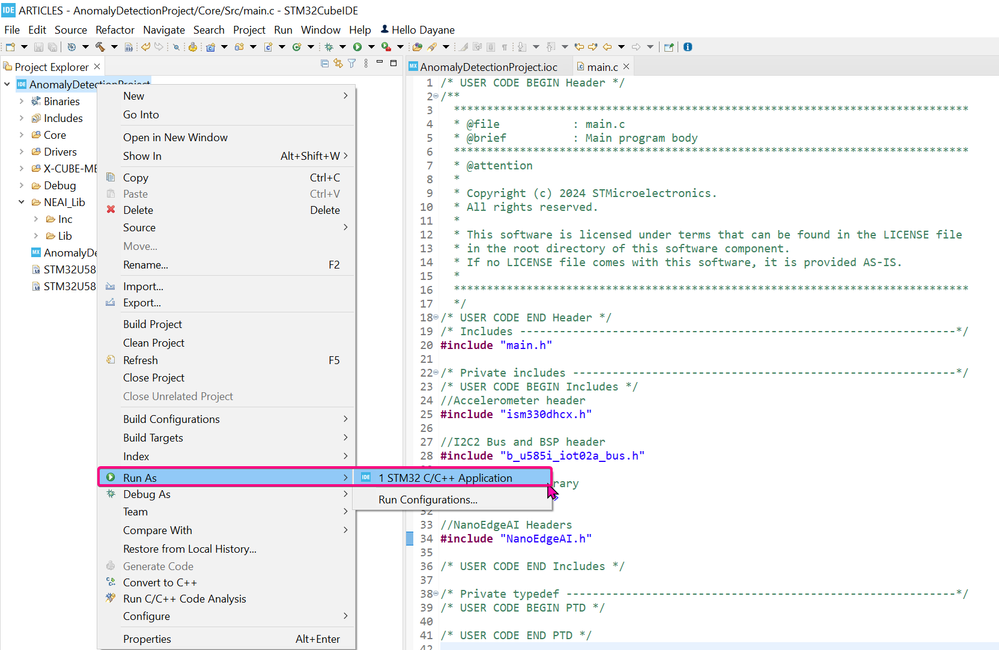Click the green Run toolbar button
The width and height of the screenshot is (999, 650).
[357, 47]
